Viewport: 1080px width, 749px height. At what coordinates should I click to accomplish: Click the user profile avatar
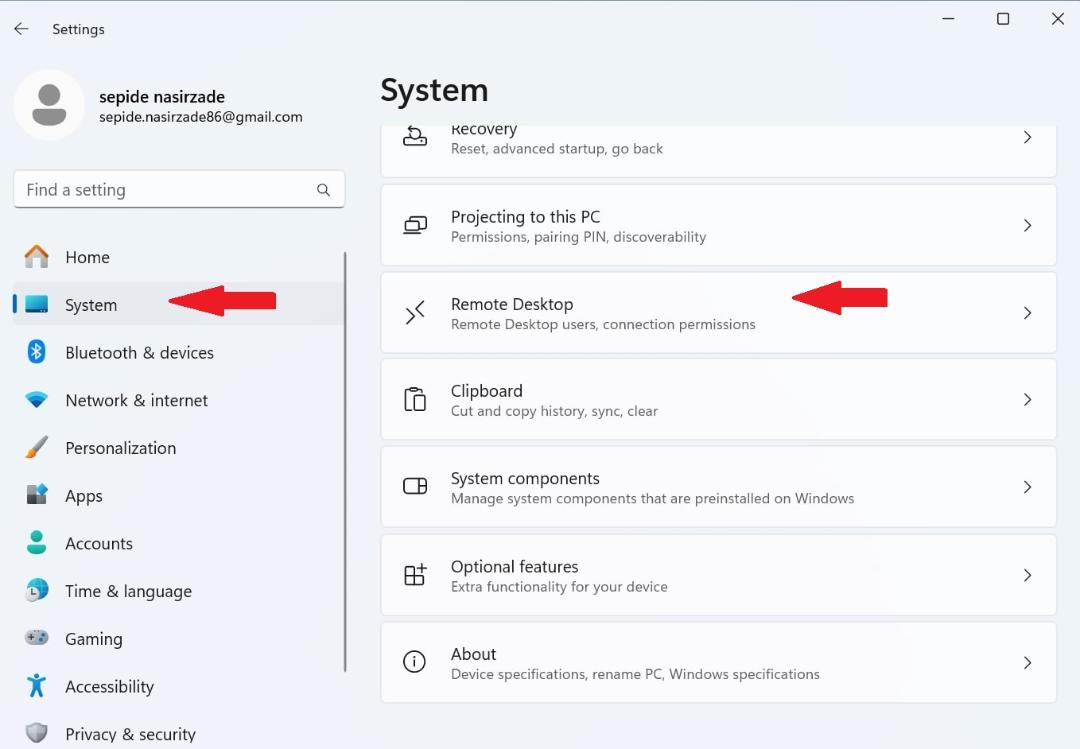49,105
